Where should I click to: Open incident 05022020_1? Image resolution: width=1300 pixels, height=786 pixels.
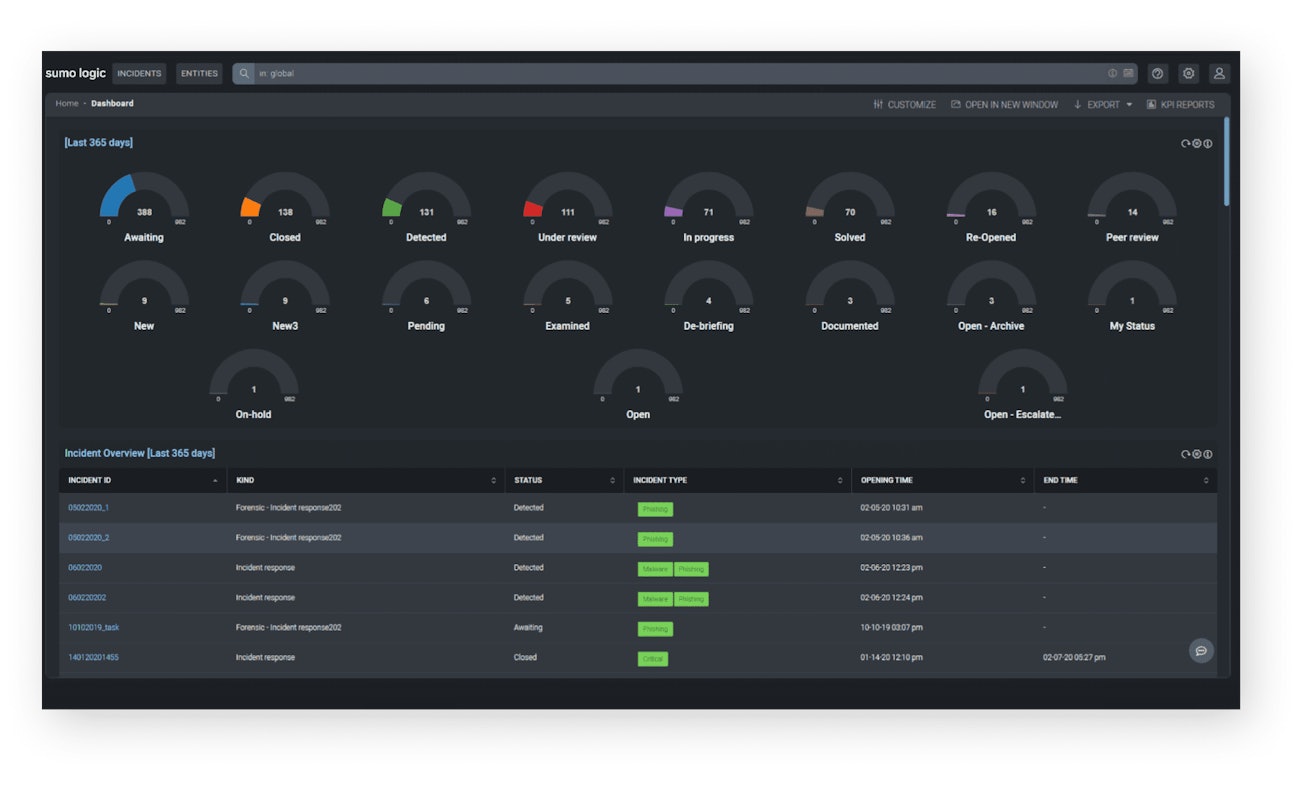(x=89, y=508)
